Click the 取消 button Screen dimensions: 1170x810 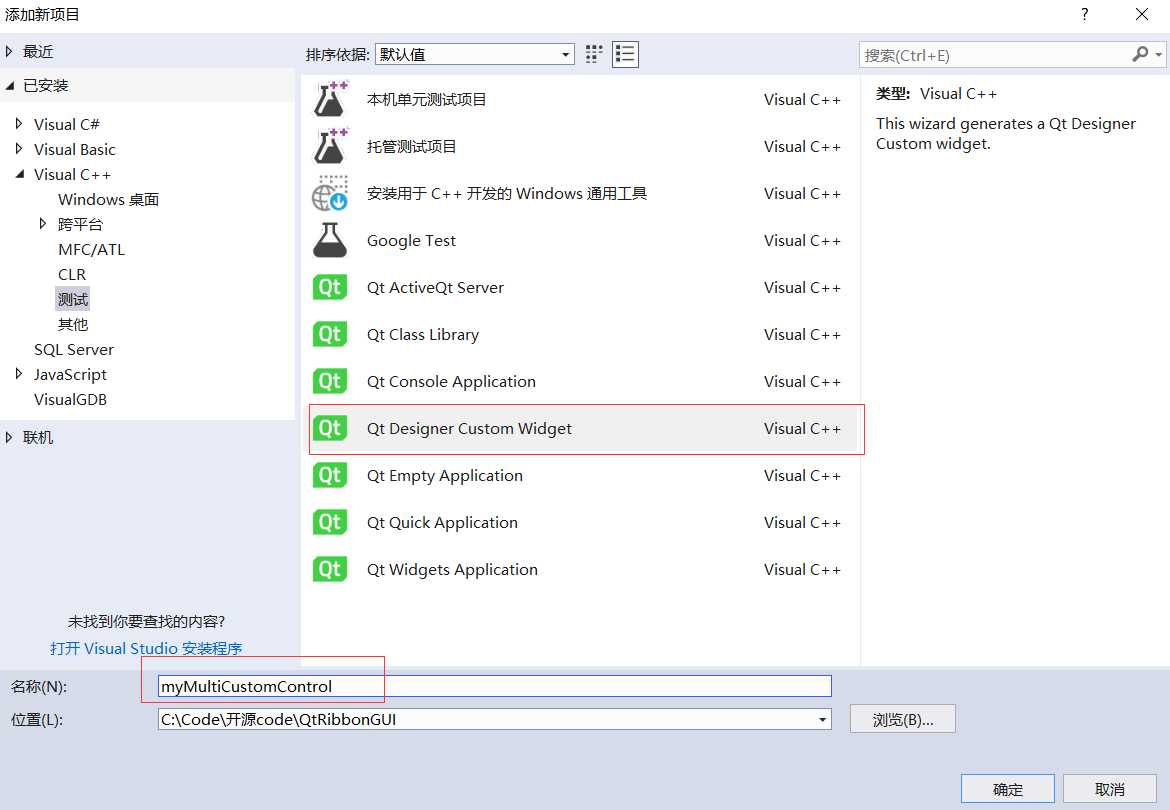pos(1110,789)
